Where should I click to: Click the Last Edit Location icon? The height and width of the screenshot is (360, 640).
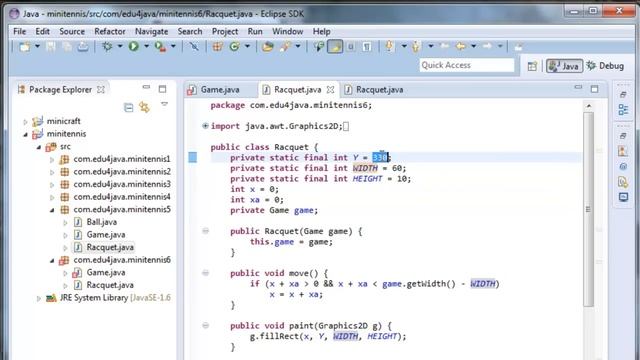point(444,47)
